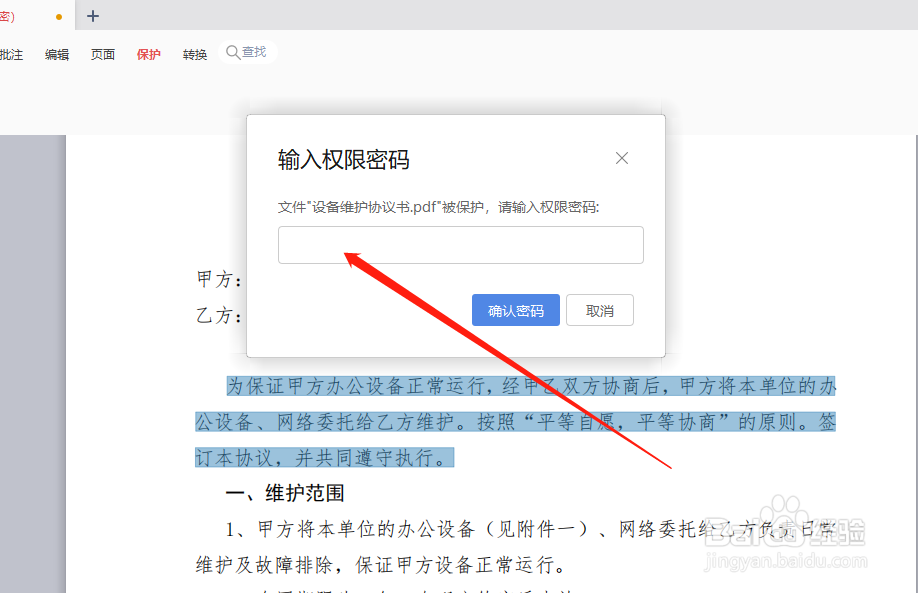Open the 页面 page menu
Screen dimensions: 918x593
coord(102,55)
